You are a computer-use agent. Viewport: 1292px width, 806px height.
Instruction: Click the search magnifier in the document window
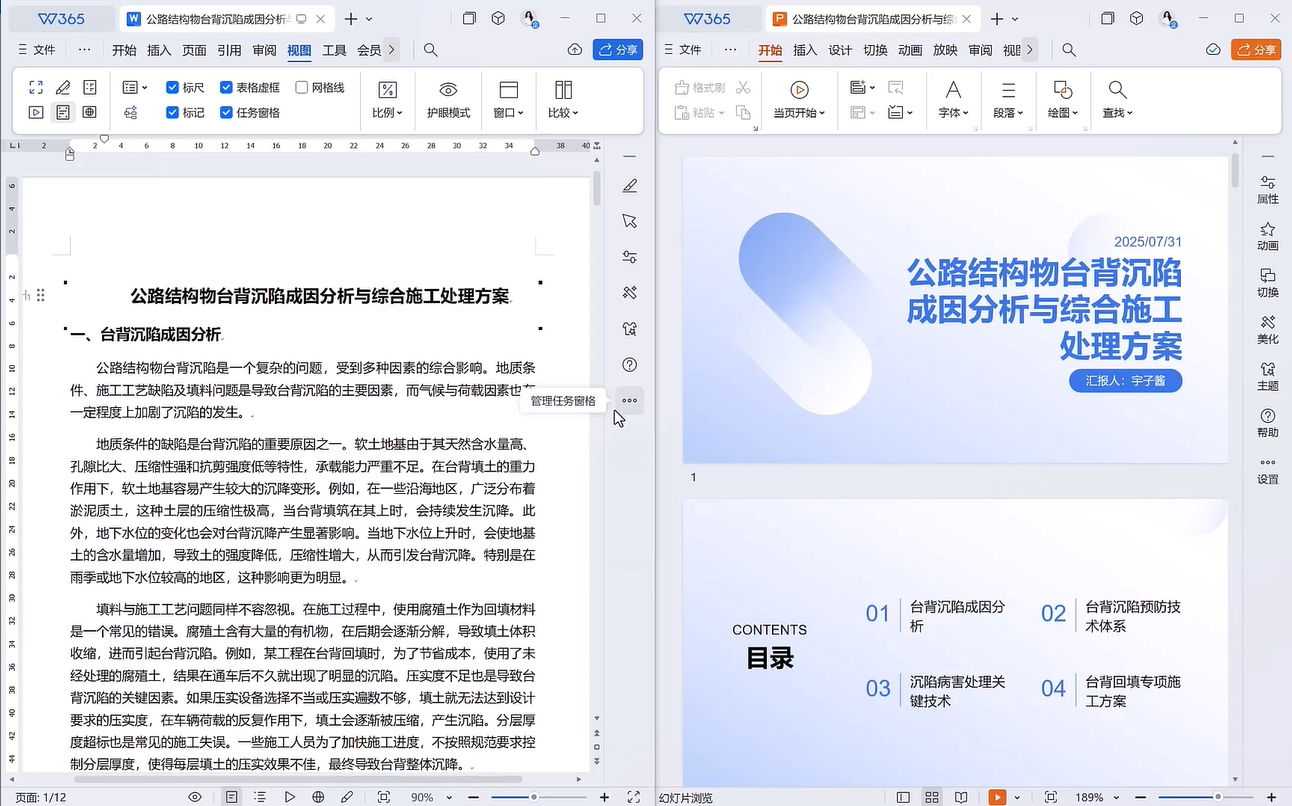coord(431,49)
